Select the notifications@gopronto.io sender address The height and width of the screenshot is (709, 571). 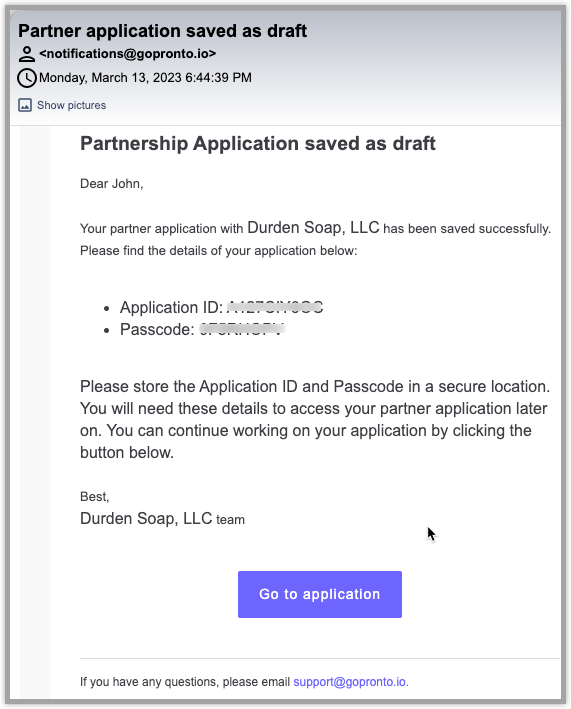(127, 54)
